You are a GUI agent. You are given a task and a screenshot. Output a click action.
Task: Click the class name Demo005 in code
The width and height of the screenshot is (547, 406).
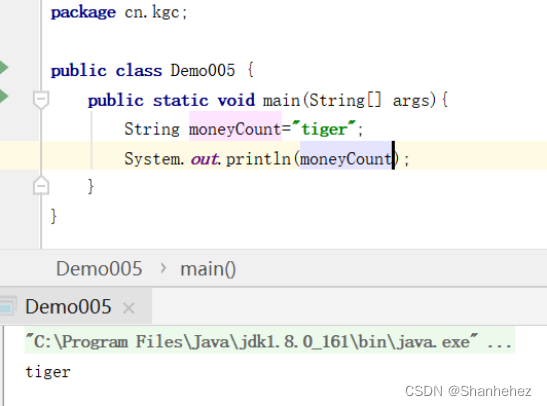click(203, 70)
